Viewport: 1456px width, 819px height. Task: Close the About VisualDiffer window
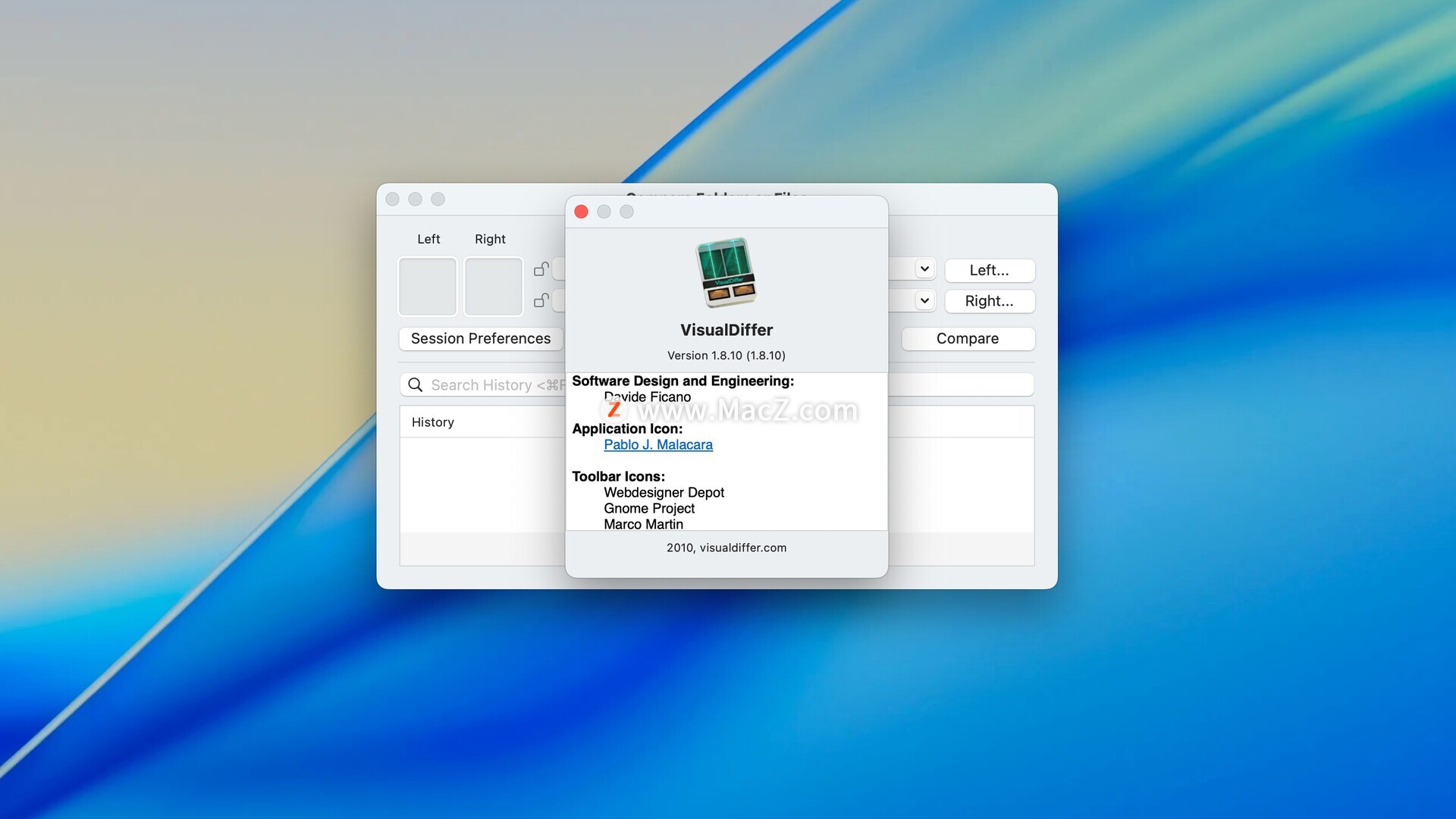pyautogui.click(x=582, y=212)
